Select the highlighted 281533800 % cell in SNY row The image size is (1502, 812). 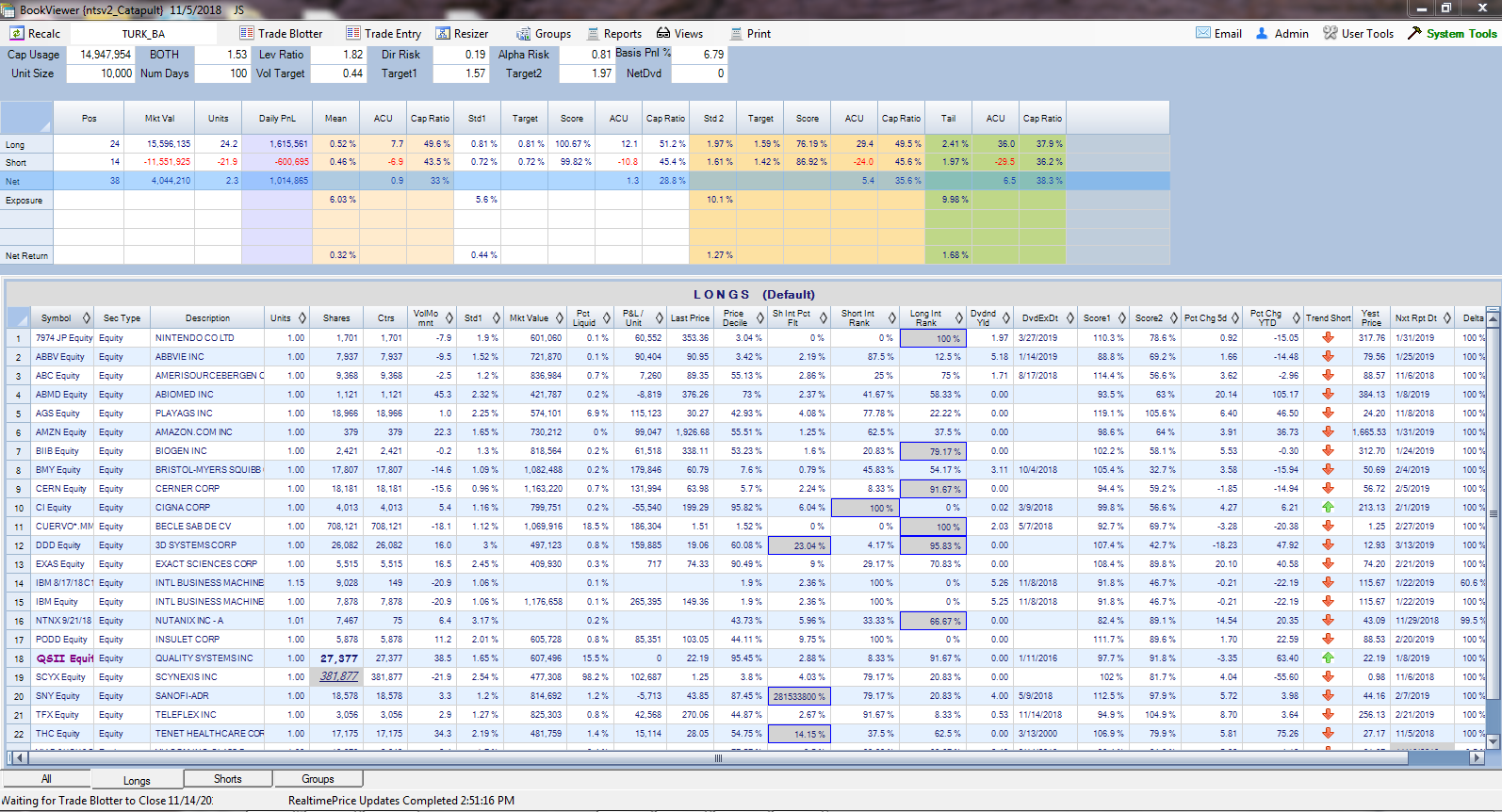point(799,696)
